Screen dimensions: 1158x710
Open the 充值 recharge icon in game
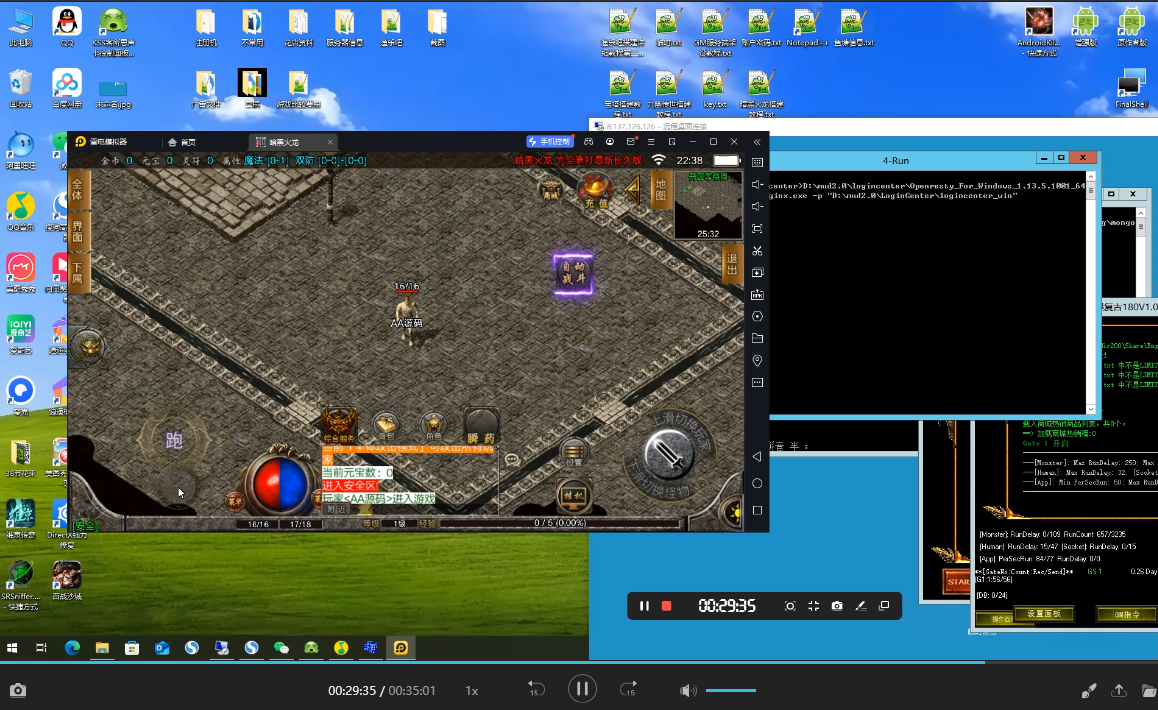coord(595,190)
